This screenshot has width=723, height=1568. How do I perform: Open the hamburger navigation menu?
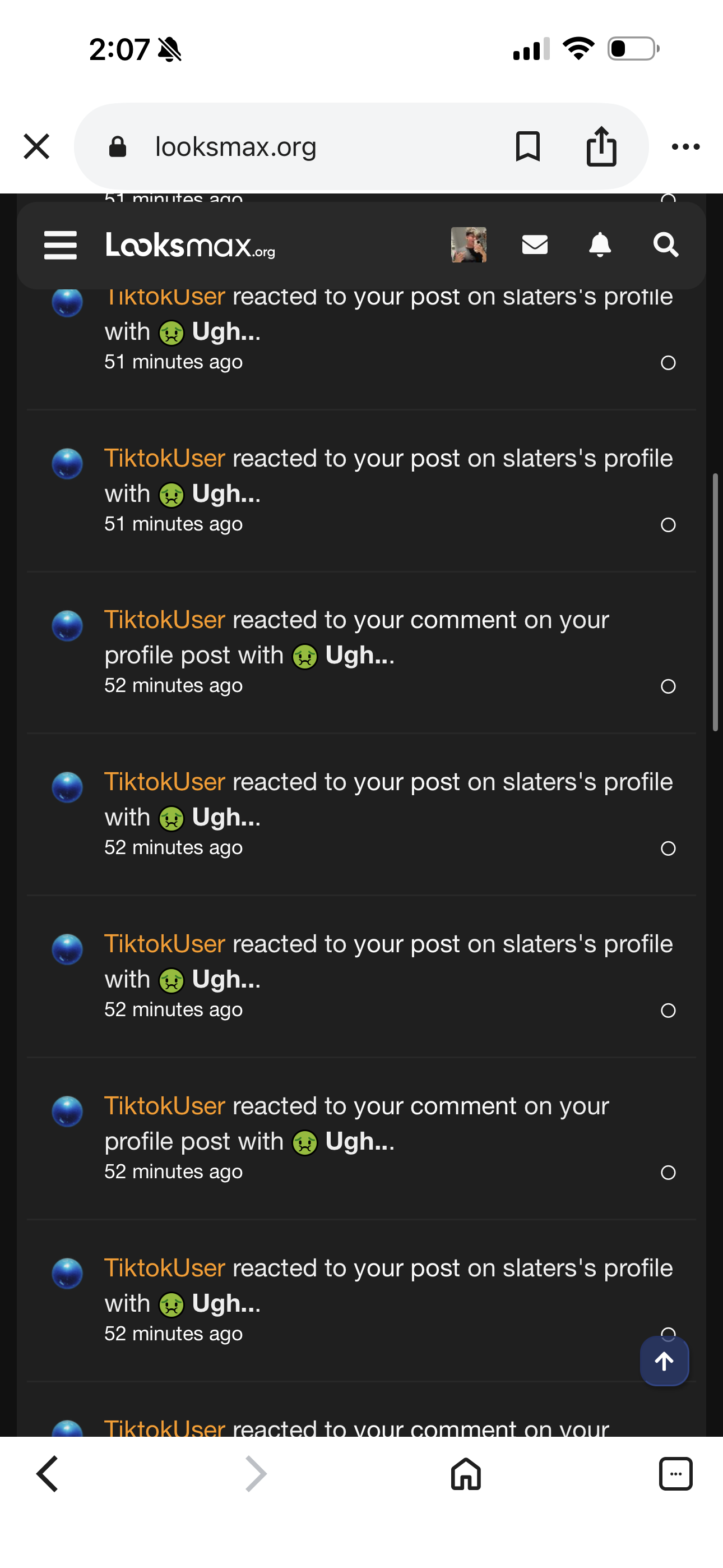tap(61, 245)
